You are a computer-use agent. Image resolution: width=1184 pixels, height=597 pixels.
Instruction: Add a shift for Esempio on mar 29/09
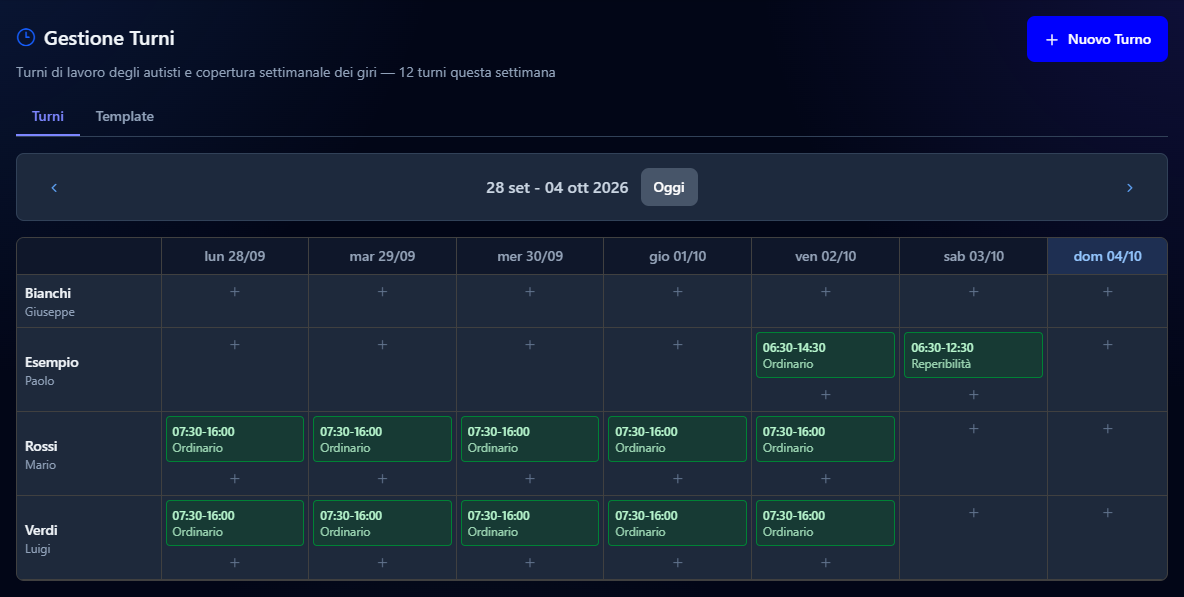tap(382, 345)
